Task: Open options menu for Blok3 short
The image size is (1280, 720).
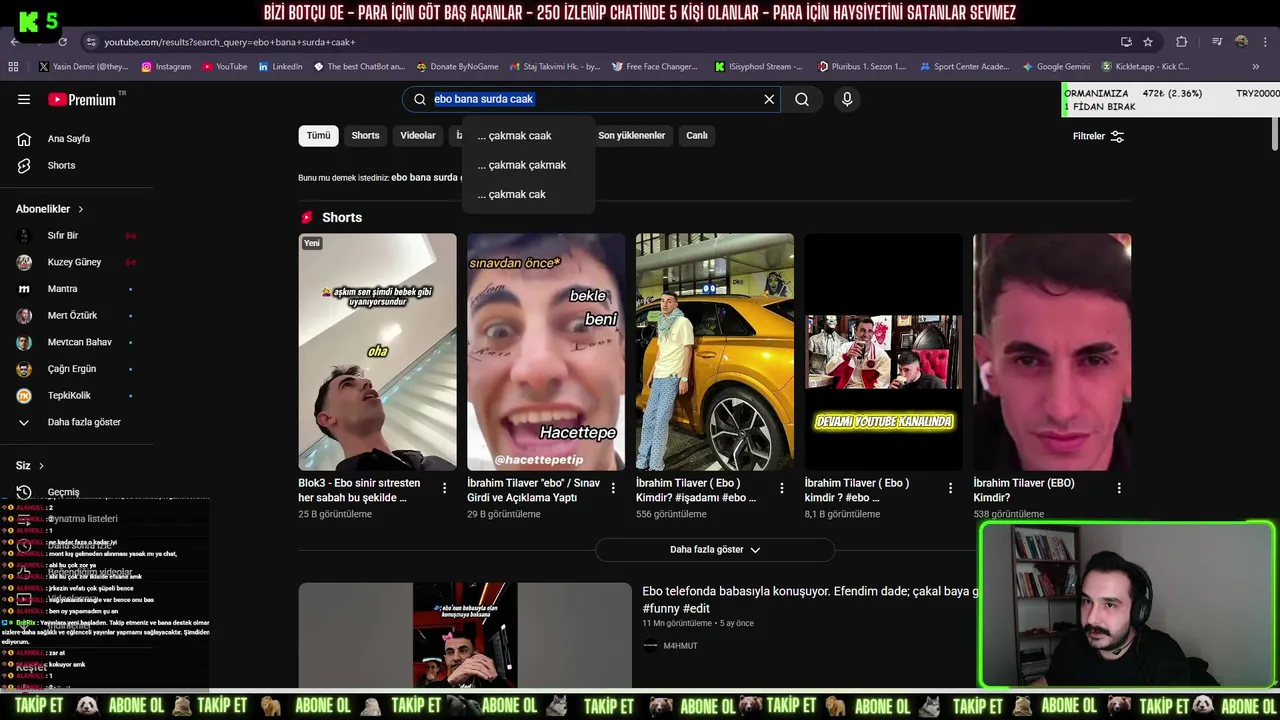Action: pyautogui.click(x=444, y=488)
